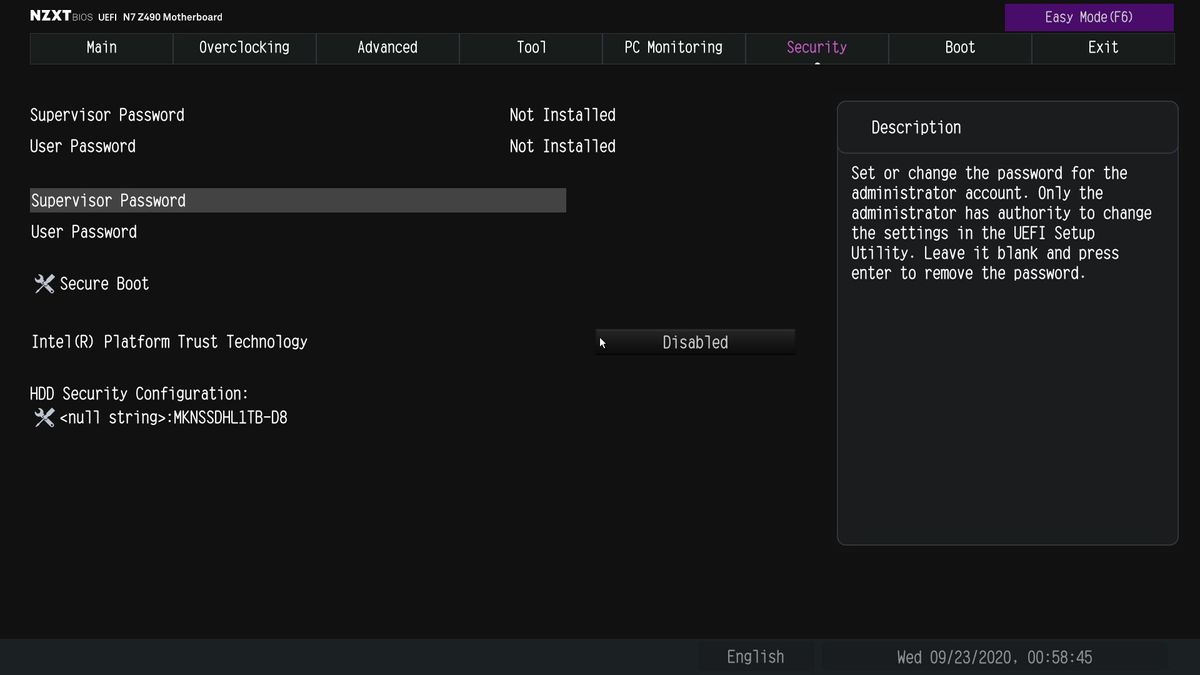Click the Intel(R) Platform Trust Technology label
The height and width of the screenshot is (675, 1200).
coord(169,342)
